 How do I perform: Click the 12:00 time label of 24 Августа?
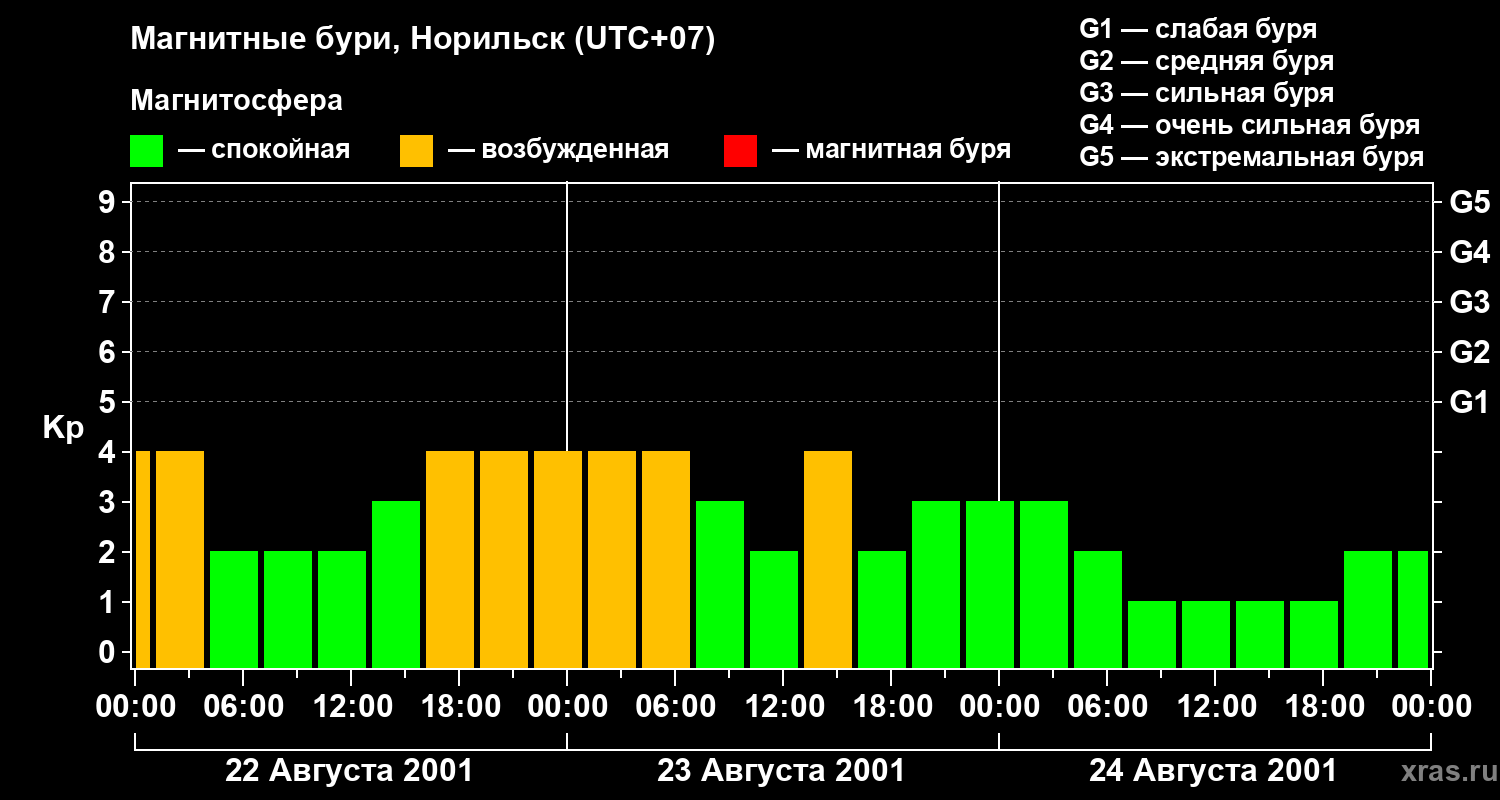[1215, 707]
